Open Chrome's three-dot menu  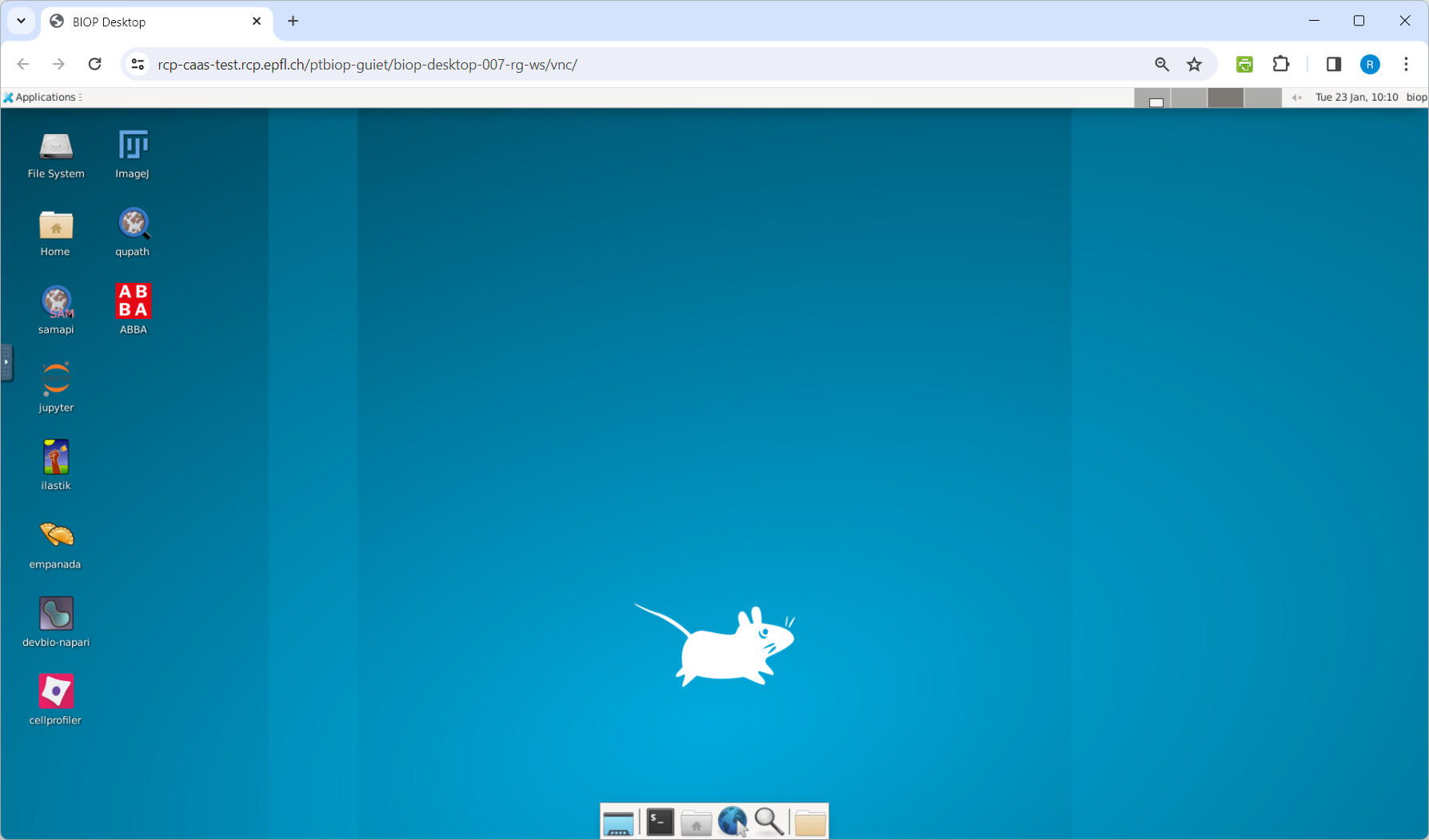pos(1407,65)
